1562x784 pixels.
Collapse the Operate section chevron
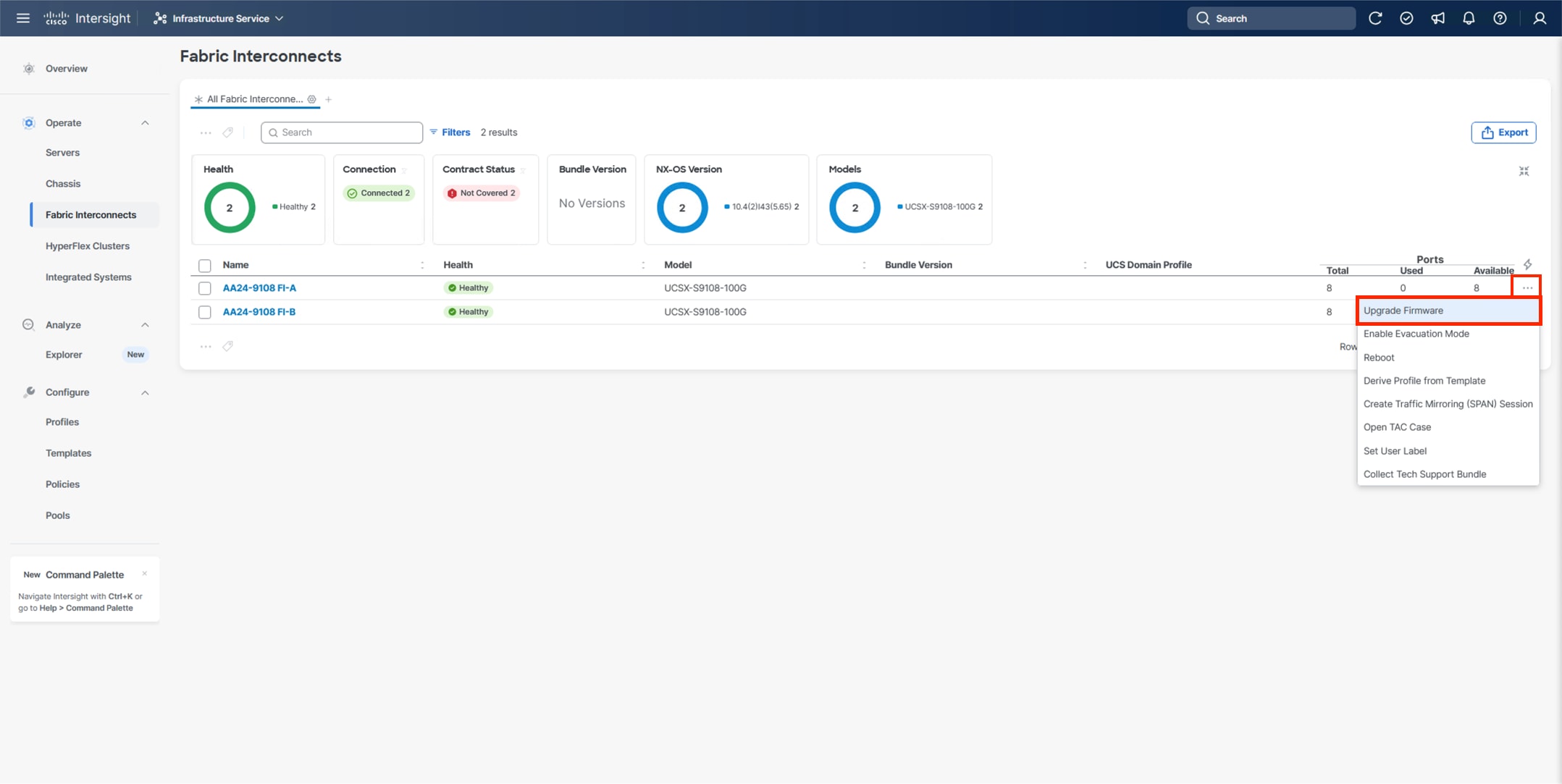pos(145,123)
